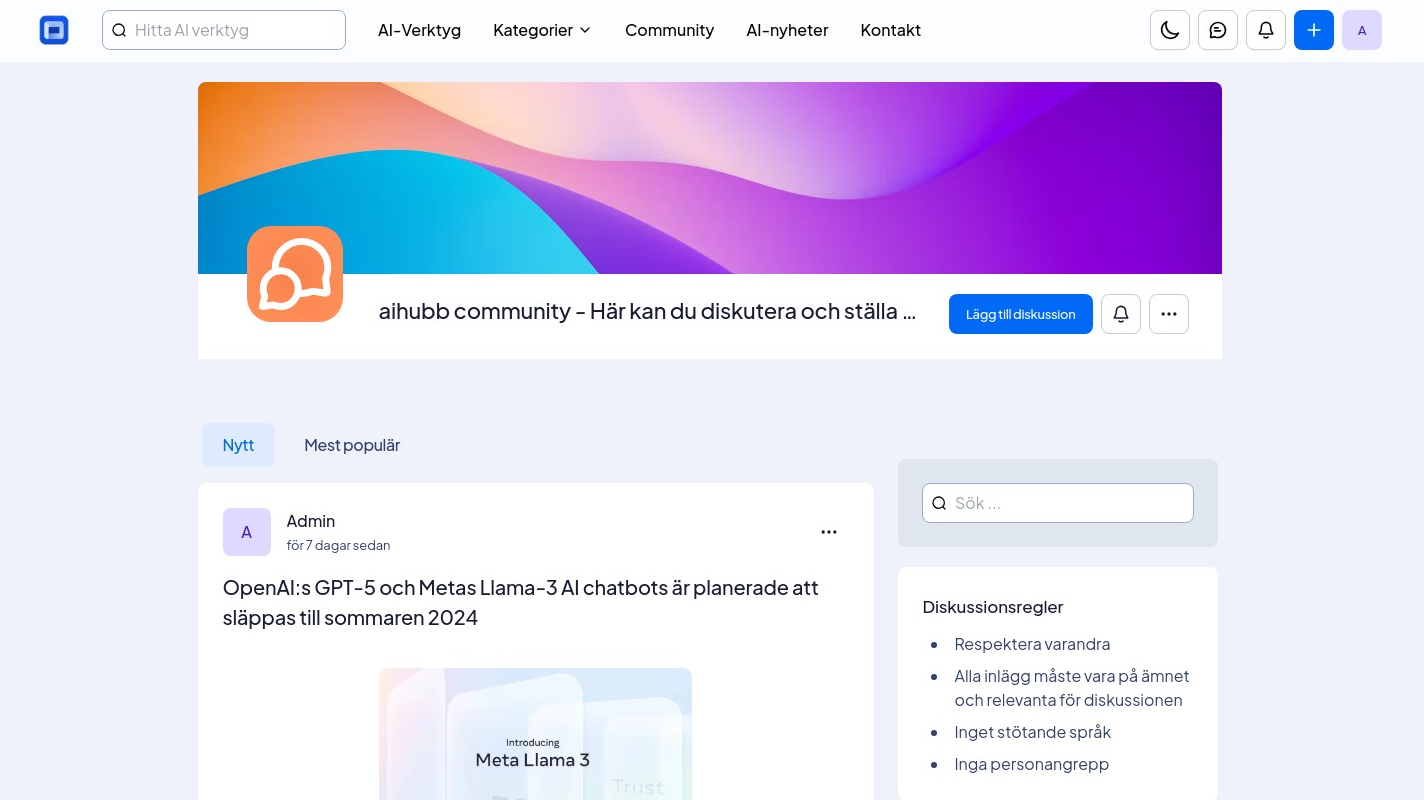Screen dimensions: 1424x800
Task: Select the Nytt tab
Action: point(238,445)
